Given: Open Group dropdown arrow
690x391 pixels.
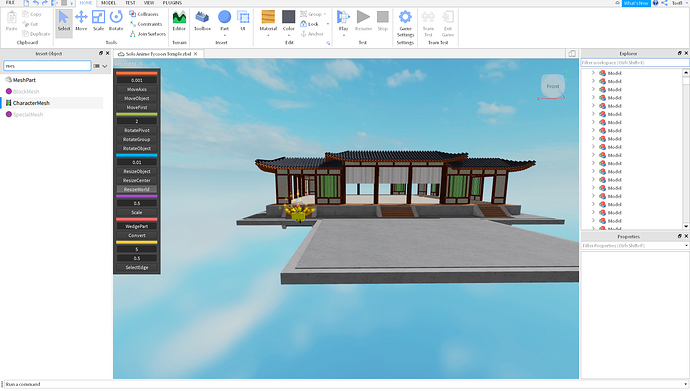Looking at the screenshot, I should point(325,14).
